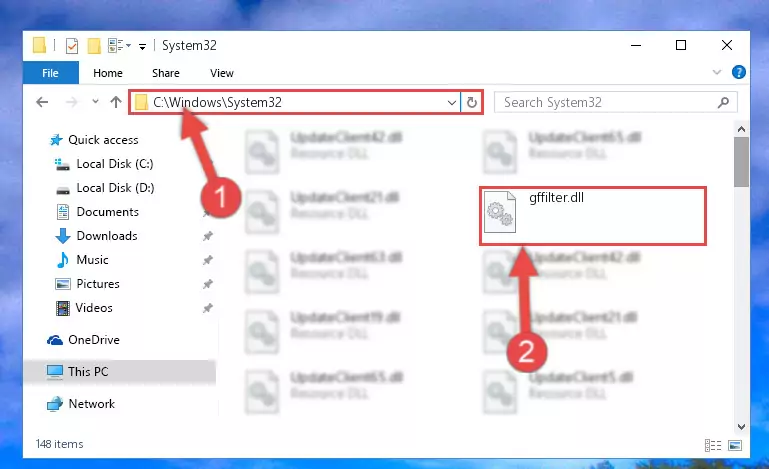This screenshot has width=769, height=469.
Task: Click the Quick access star icon
Action: (56, 140)
